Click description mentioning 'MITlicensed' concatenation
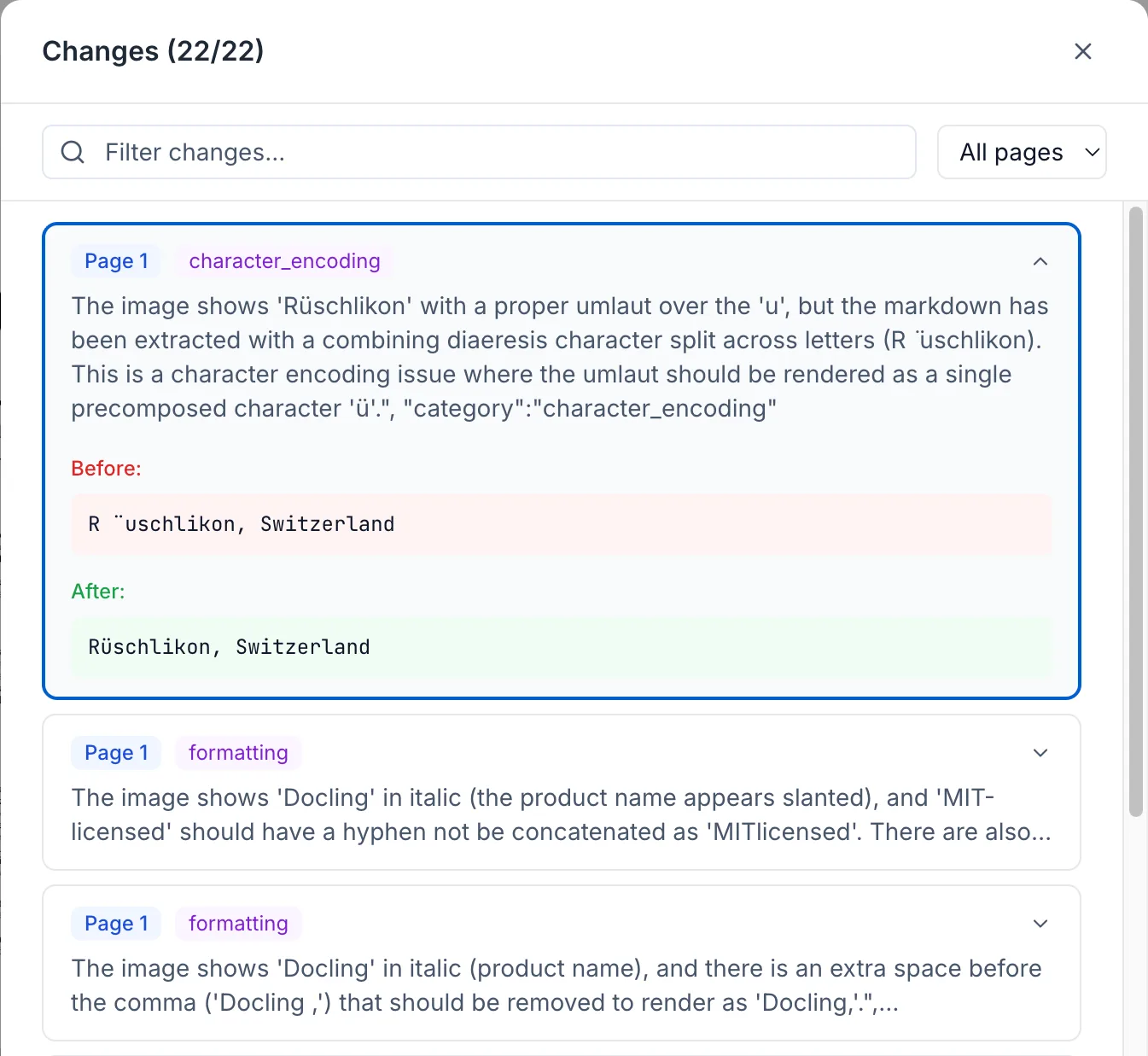1148x1056 pixels. 561,814
